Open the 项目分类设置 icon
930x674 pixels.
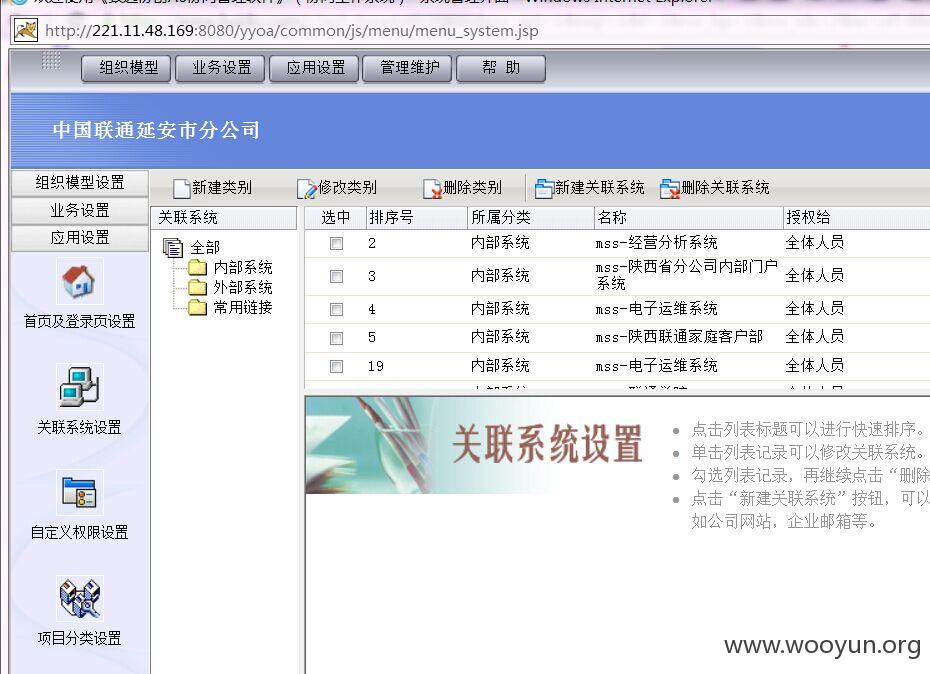[79, 598]
